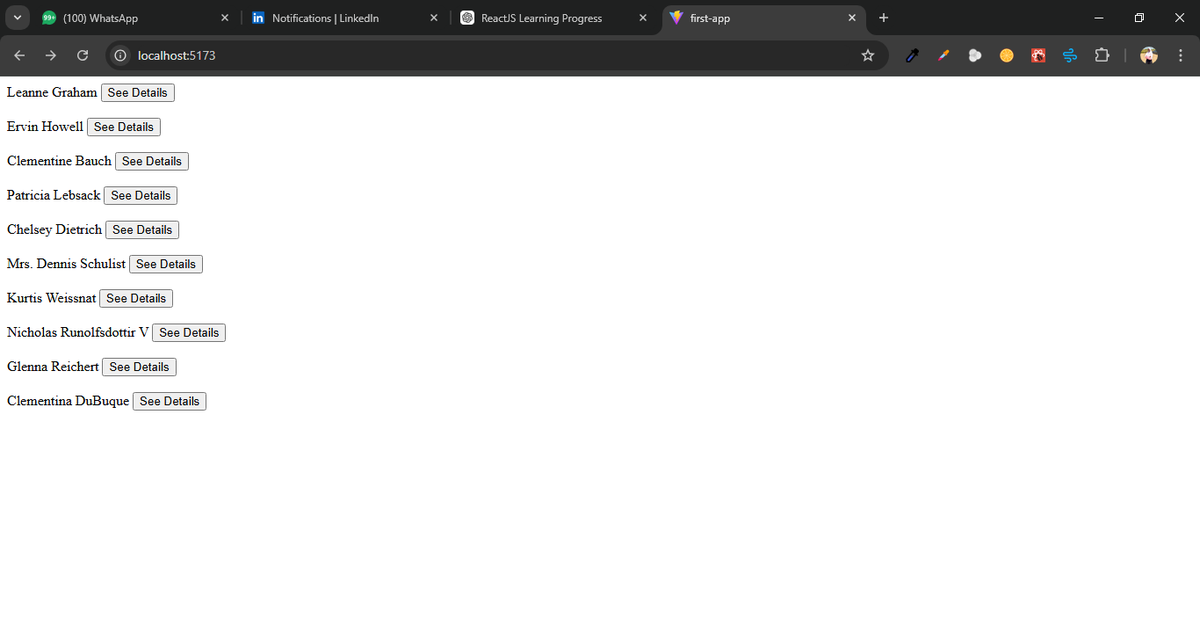Minimize the Chrome window
The height and width of the screenshot is (640, 1200).
coord(1098,18)
